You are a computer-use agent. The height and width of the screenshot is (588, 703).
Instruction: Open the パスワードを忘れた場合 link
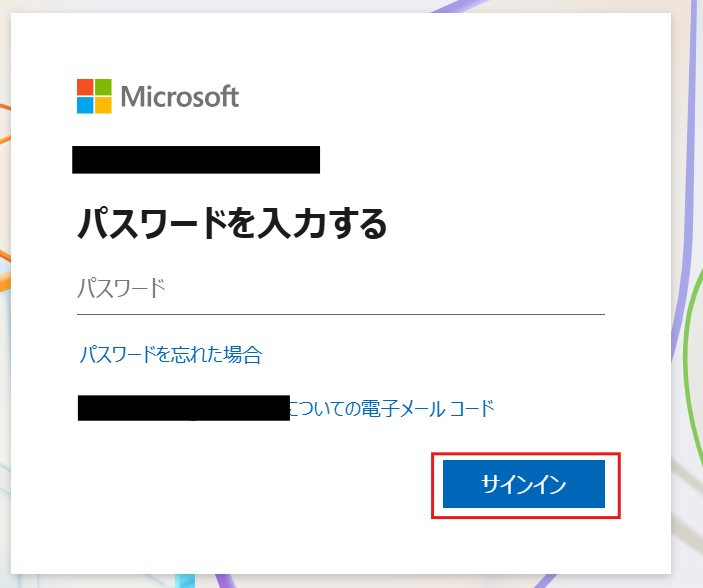pyautogui.click(x=170, y=355)
